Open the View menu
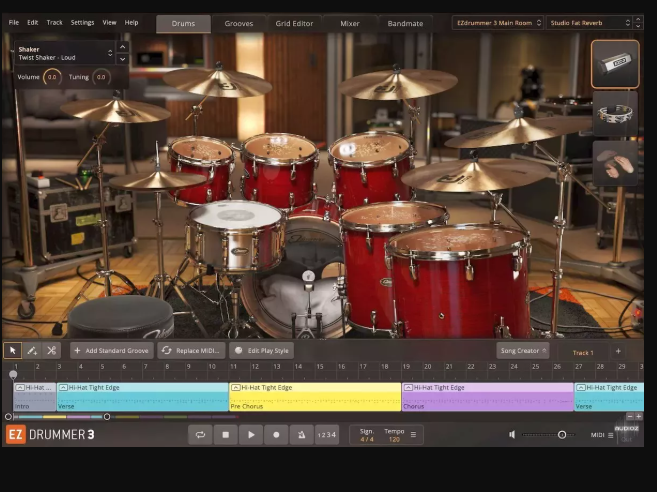Viewport: 657px width, 492px height. click(x=109, y=23)
